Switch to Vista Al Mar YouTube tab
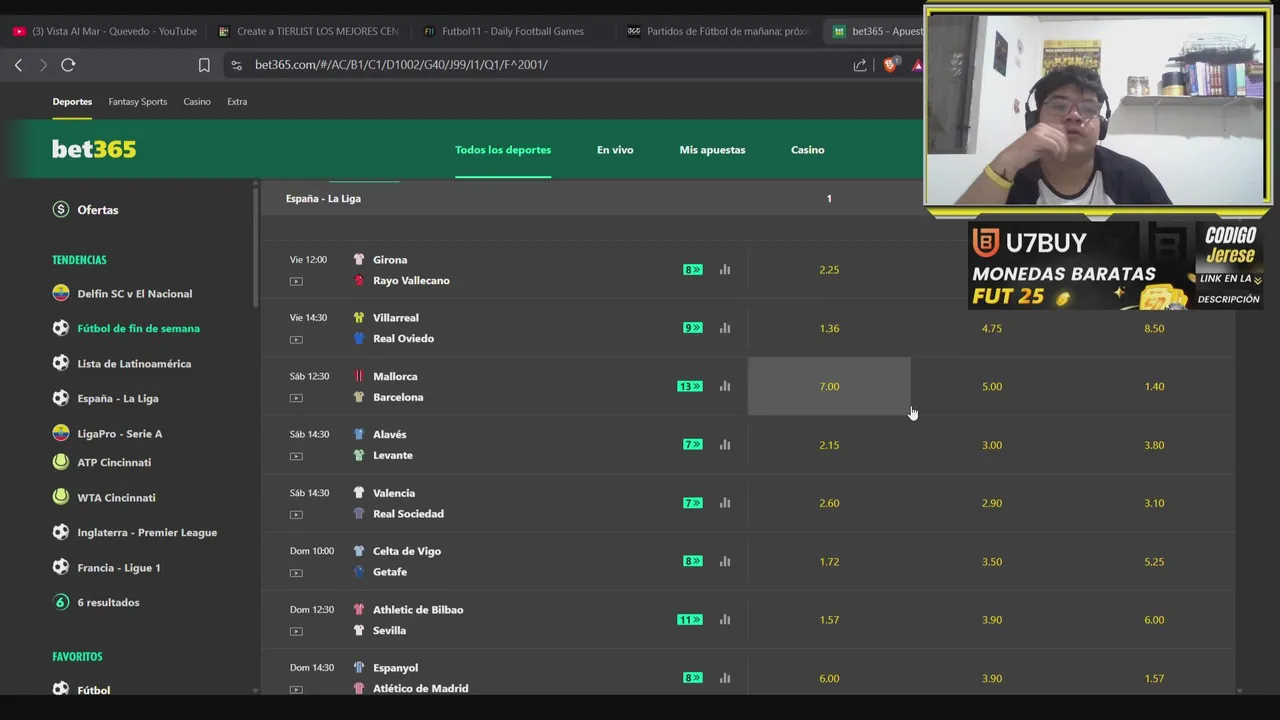1280x720 pixels. [x=104, y=31]
